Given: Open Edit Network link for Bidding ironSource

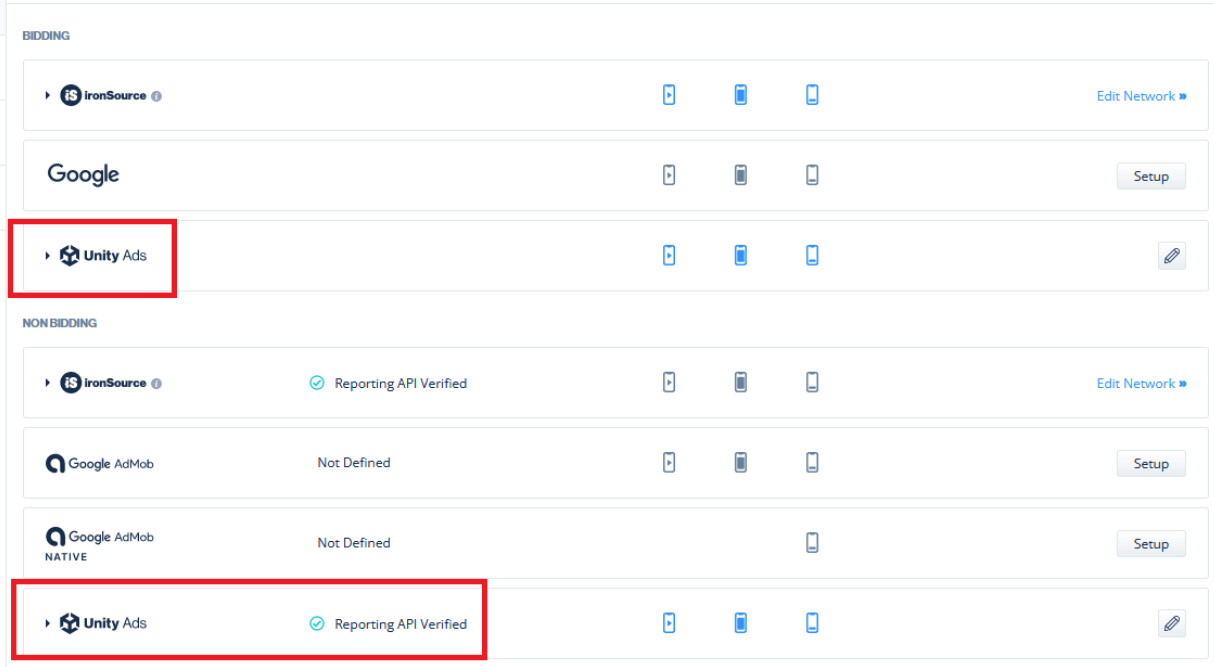Looking at the screenshot, I should point(1141,96).
